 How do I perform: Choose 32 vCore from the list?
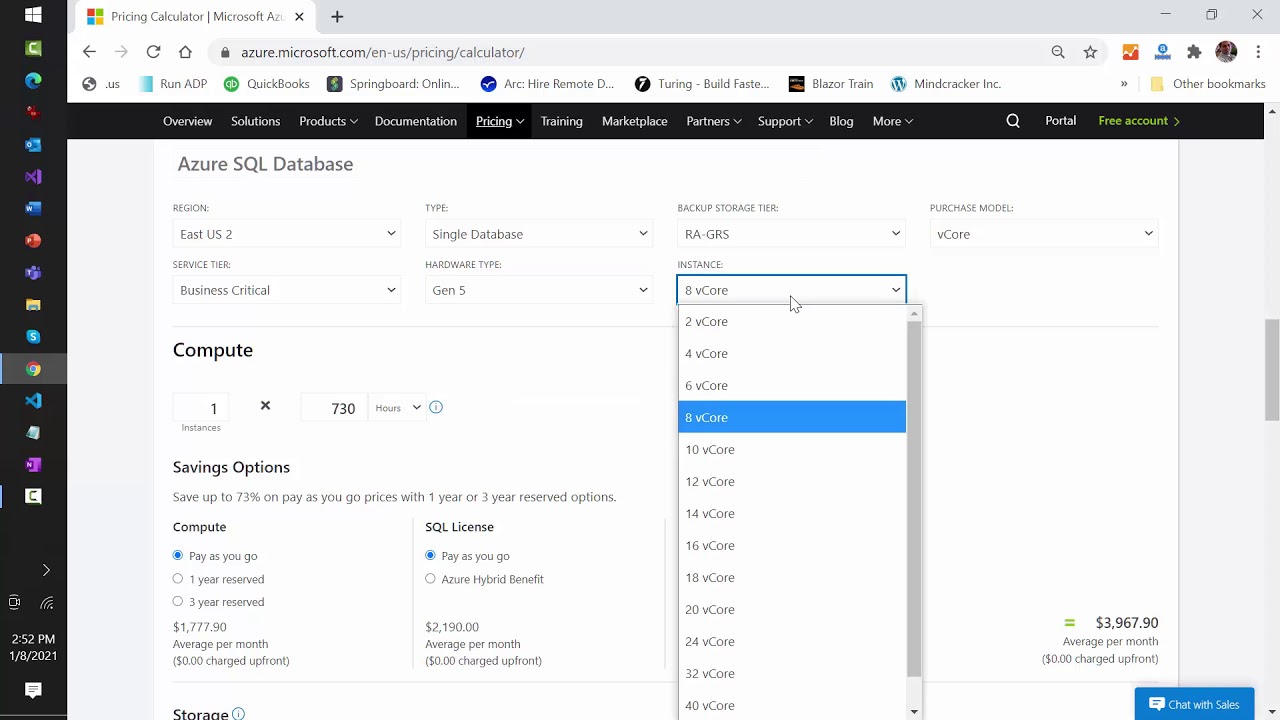[792, 673]
